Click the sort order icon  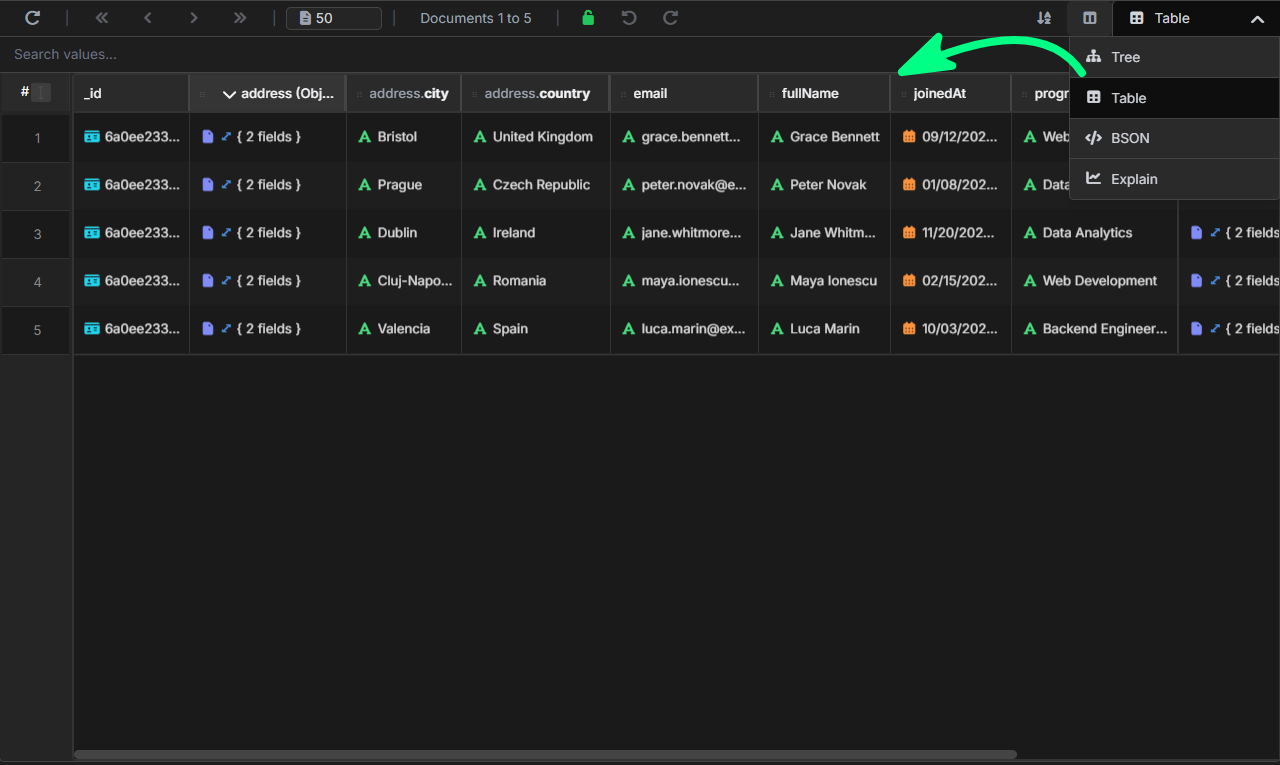[1044, 18]
